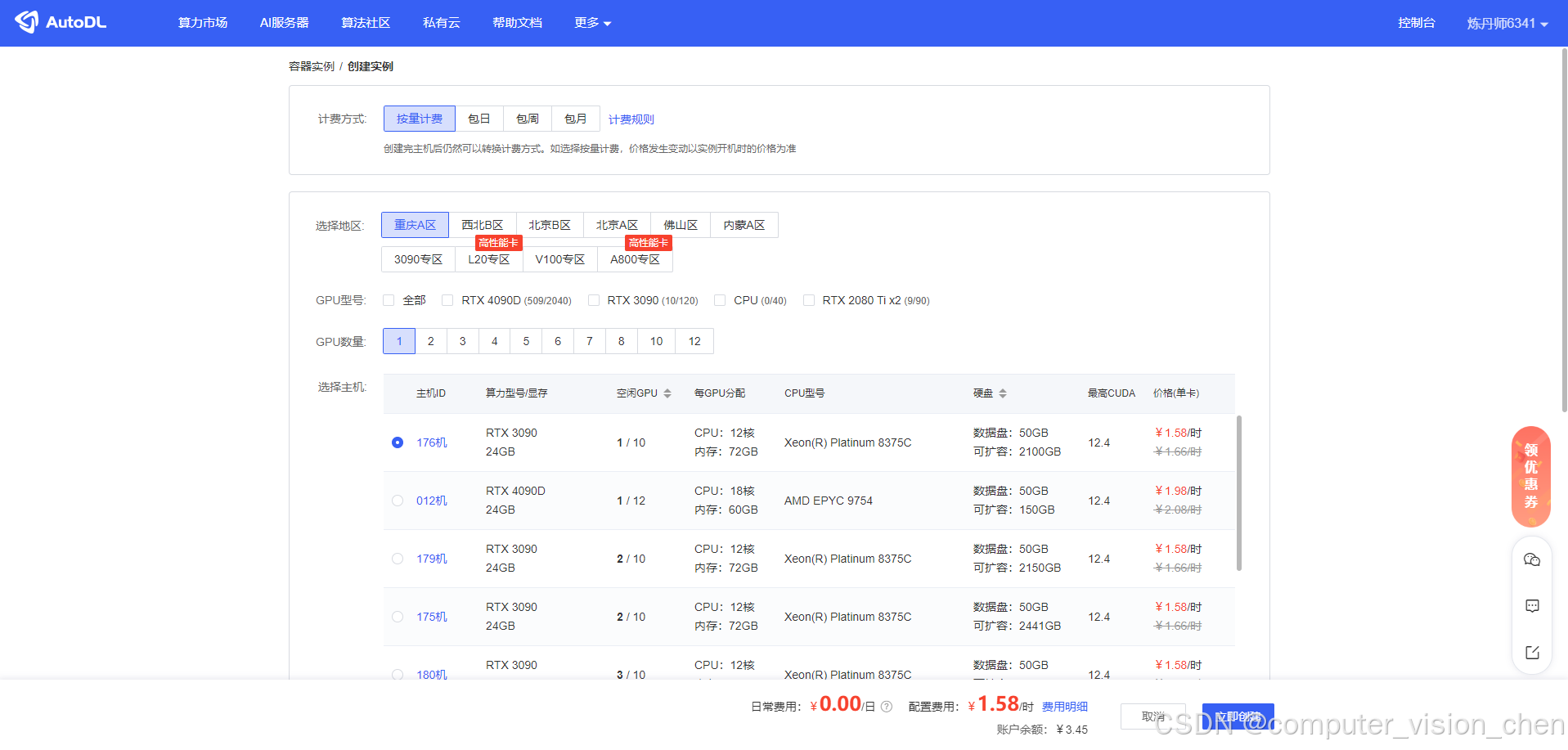Click the host table vertical scrollbar
This screenshot has width=1568, height=750.
pos(1239,493)
